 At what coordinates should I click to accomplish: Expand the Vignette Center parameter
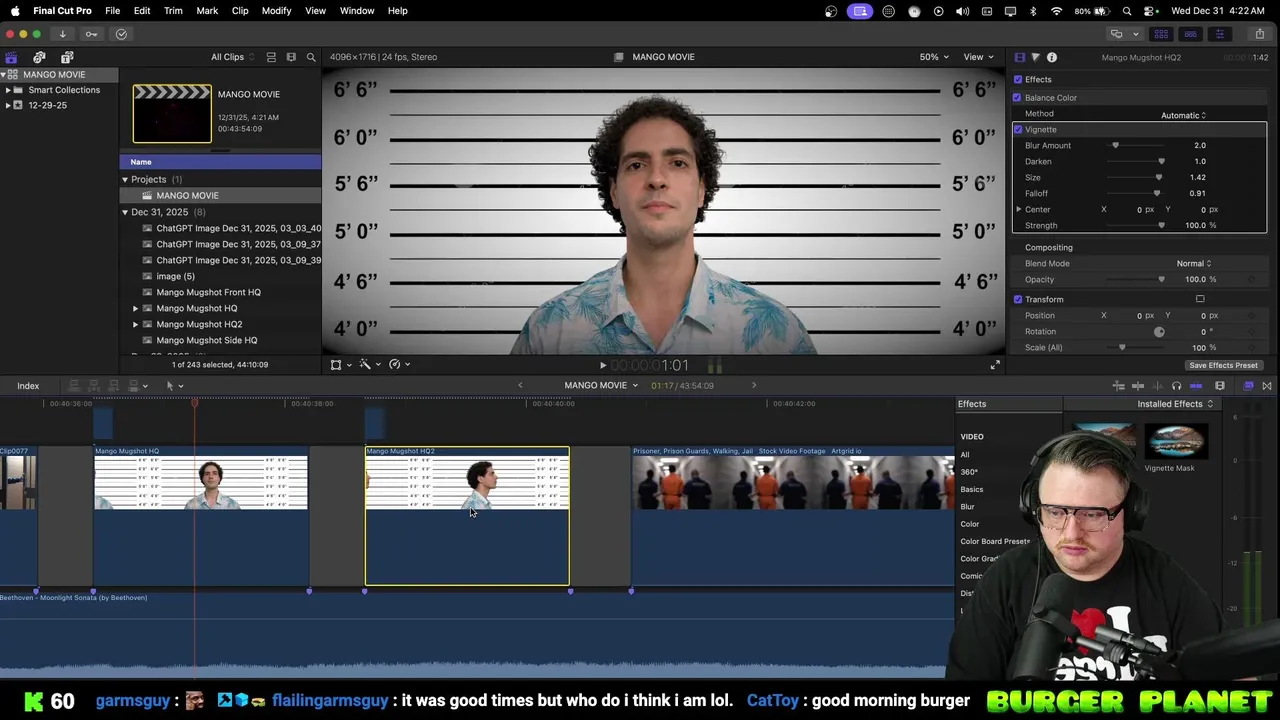click(1019, 209)
